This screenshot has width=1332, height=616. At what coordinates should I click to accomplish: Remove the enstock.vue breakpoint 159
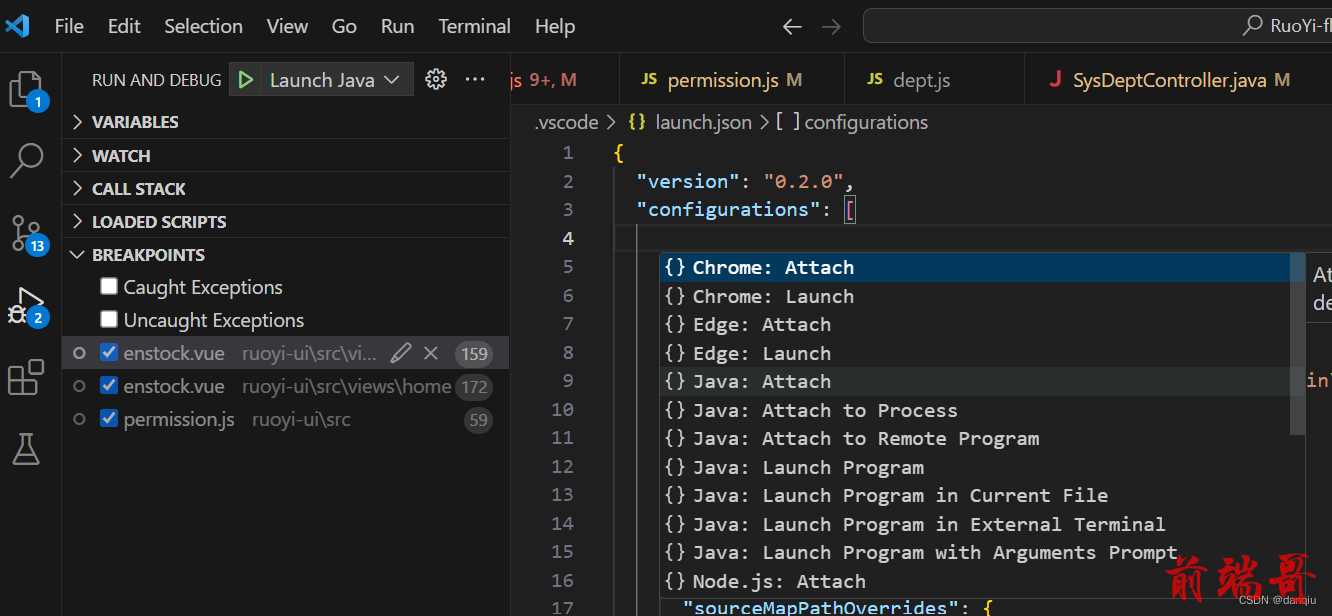431,353
